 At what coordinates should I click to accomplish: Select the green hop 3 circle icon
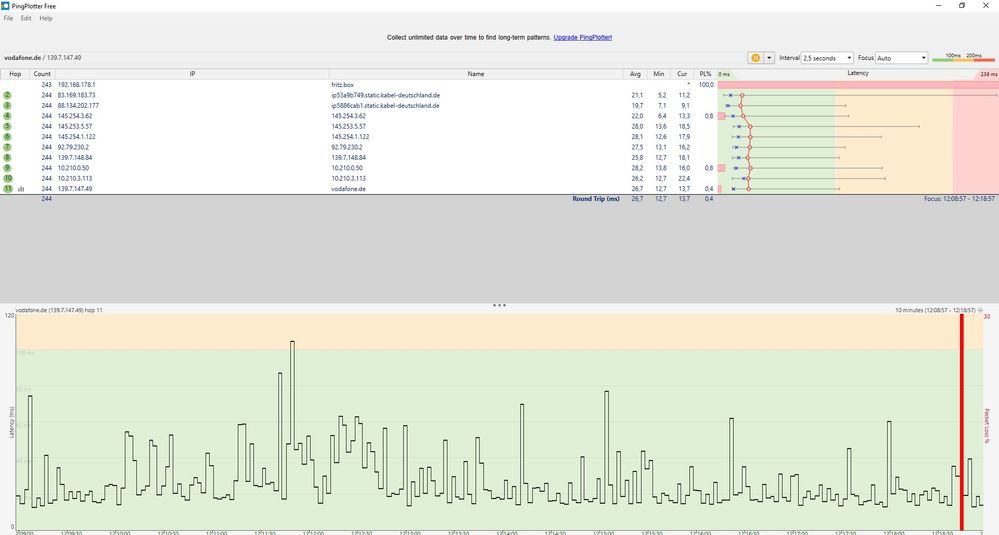(8, 106)
